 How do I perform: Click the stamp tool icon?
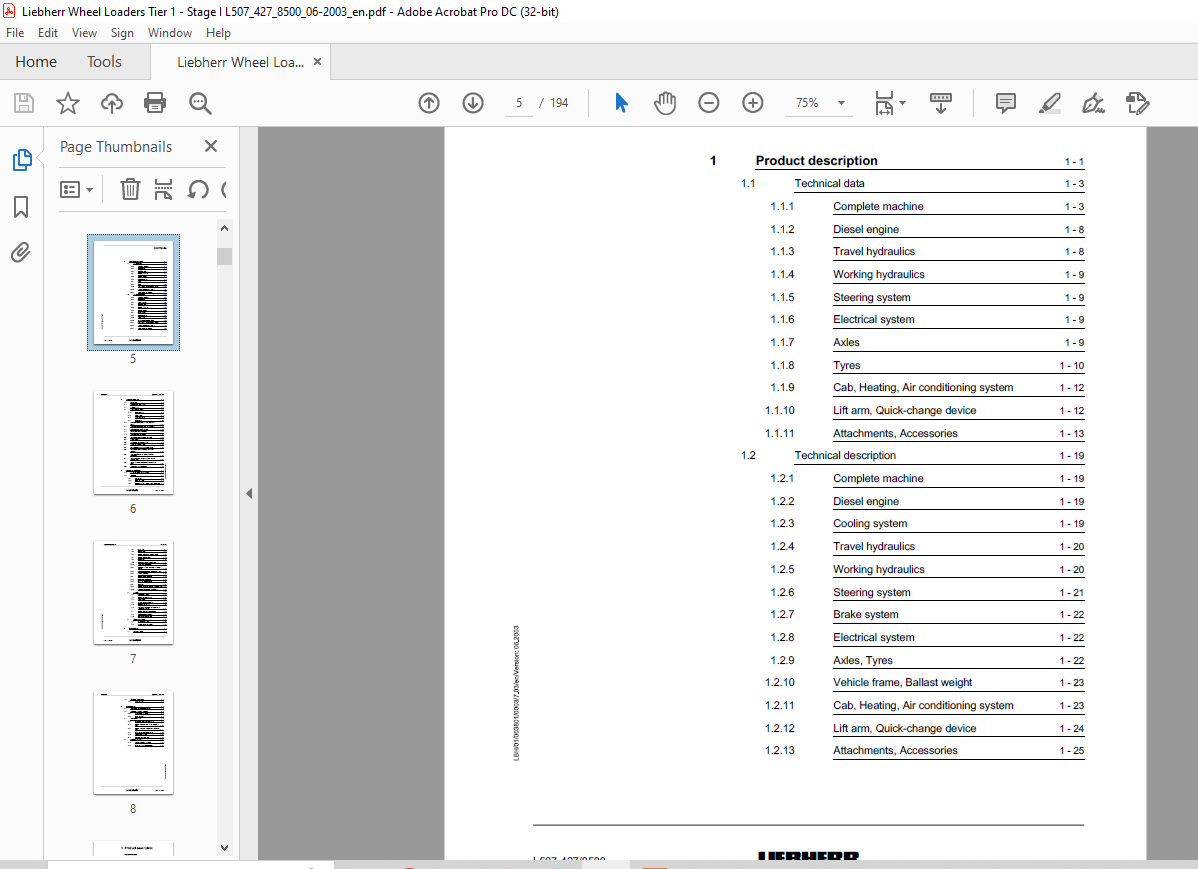1137,103
